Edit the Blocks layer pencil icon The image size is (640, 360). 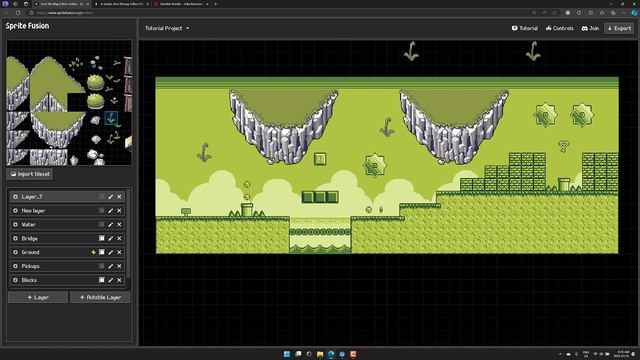click(x=110, y=280)
